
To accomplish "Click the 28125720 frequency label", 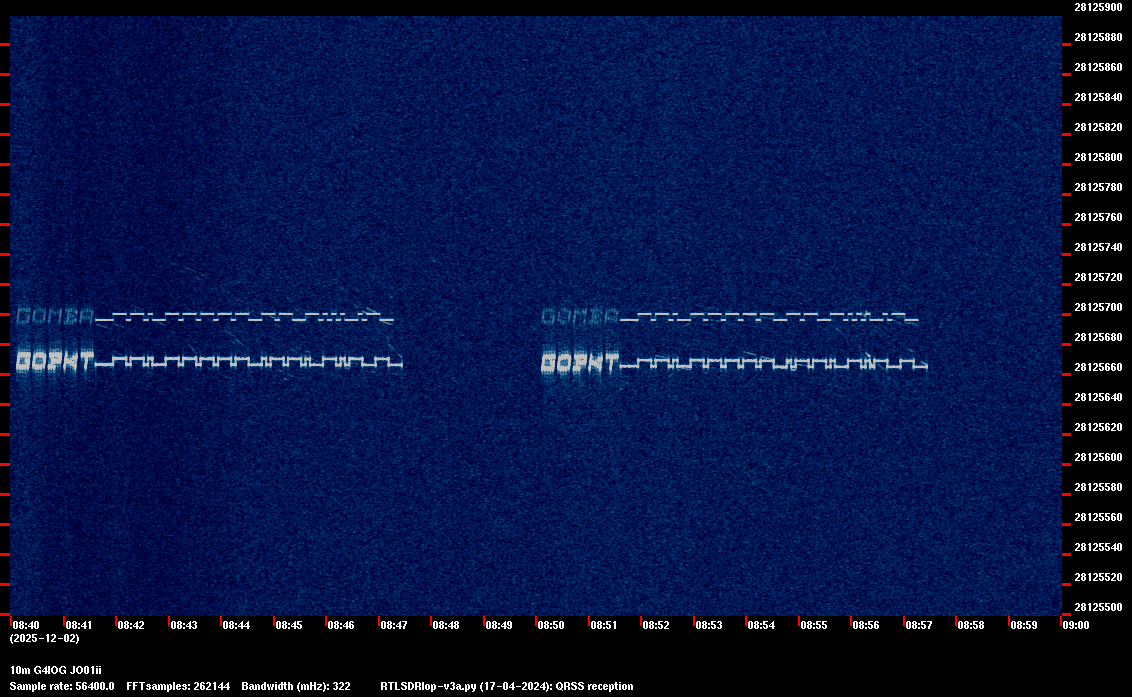I will click(1098, 277).
